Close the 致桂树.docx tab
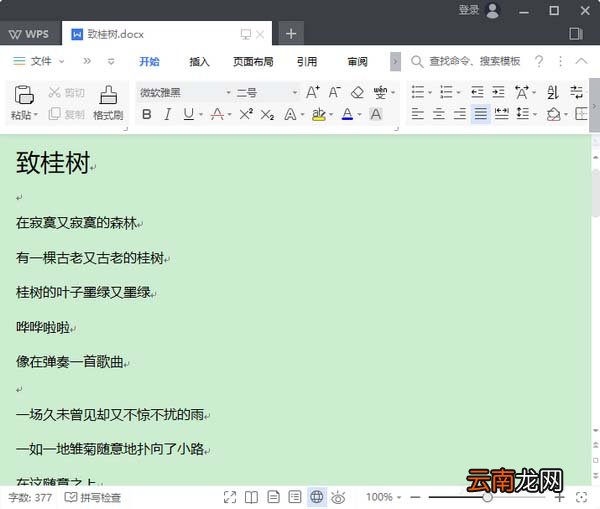Screen dimensions: 600x509 tap(260, 34)
